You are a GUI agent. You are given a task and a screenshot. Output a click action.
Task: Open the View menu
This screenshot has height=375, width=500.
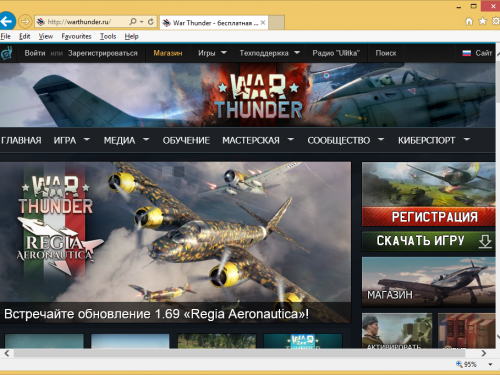point(46,36)
